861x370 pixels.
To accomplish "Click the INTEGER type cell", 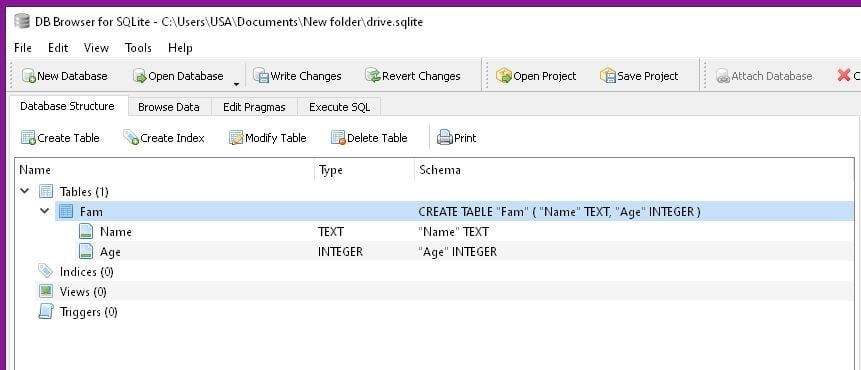I will pyautogui.click(x=340, y=251).
